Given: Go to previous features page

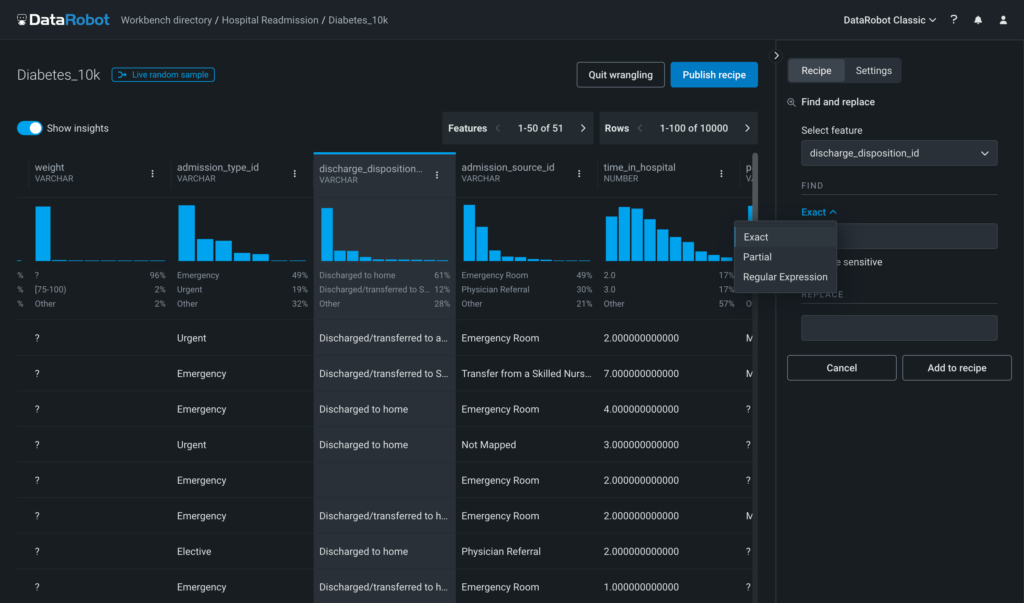Looking at the screenshot, I should pos(498,128).
